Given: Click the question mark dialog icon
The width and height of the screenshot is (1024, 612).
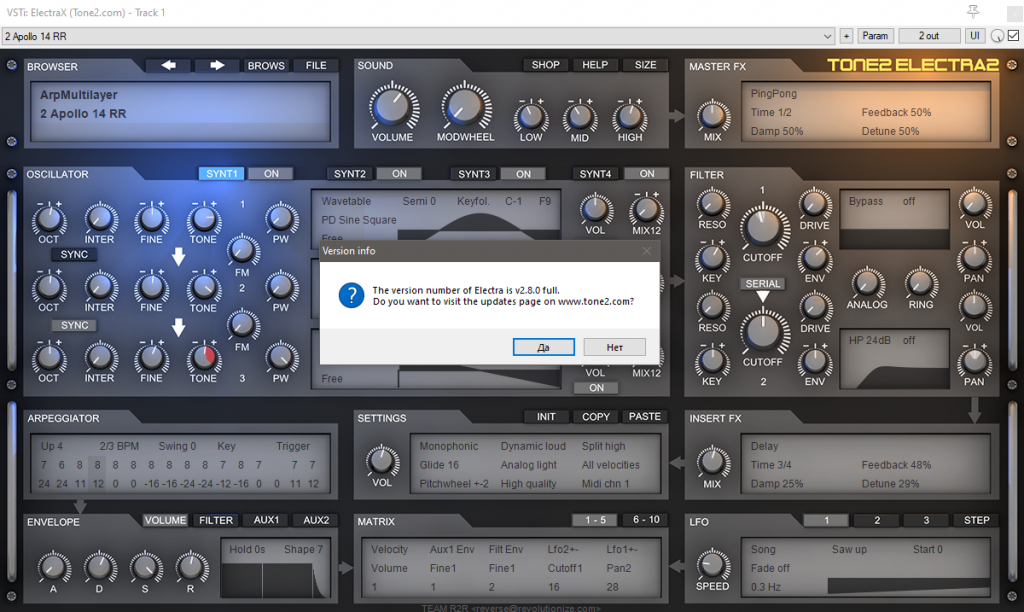Looking at the screenshot, I should click(x=351, y=295).
